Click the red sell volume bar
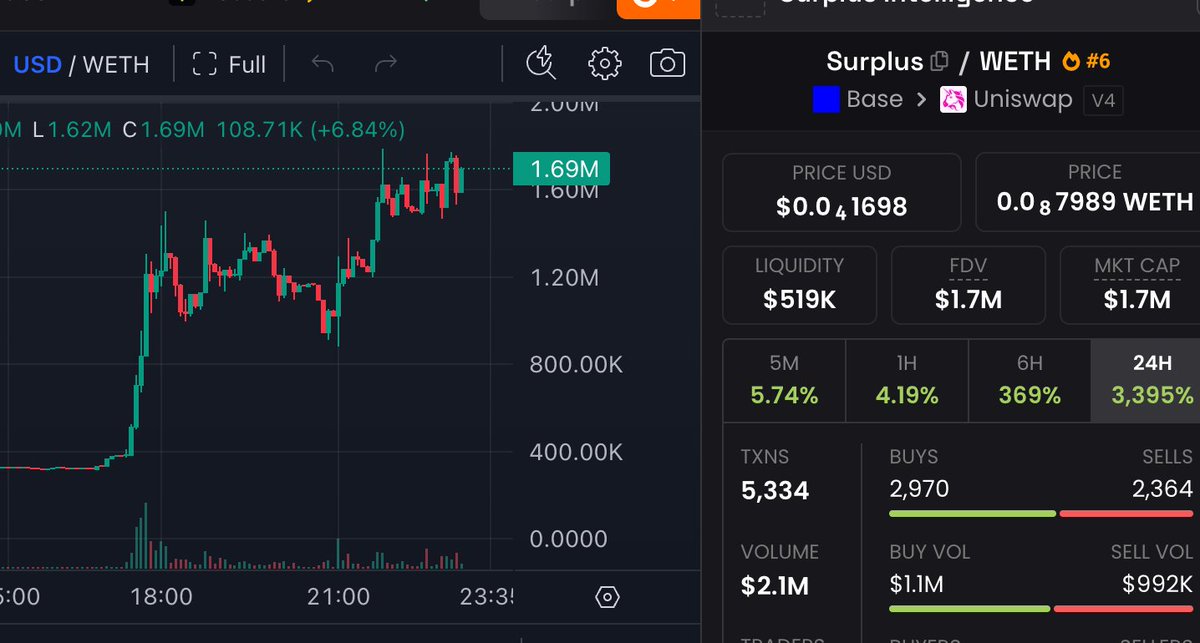The image size is (1200, 643). (x=1124, y=609)
